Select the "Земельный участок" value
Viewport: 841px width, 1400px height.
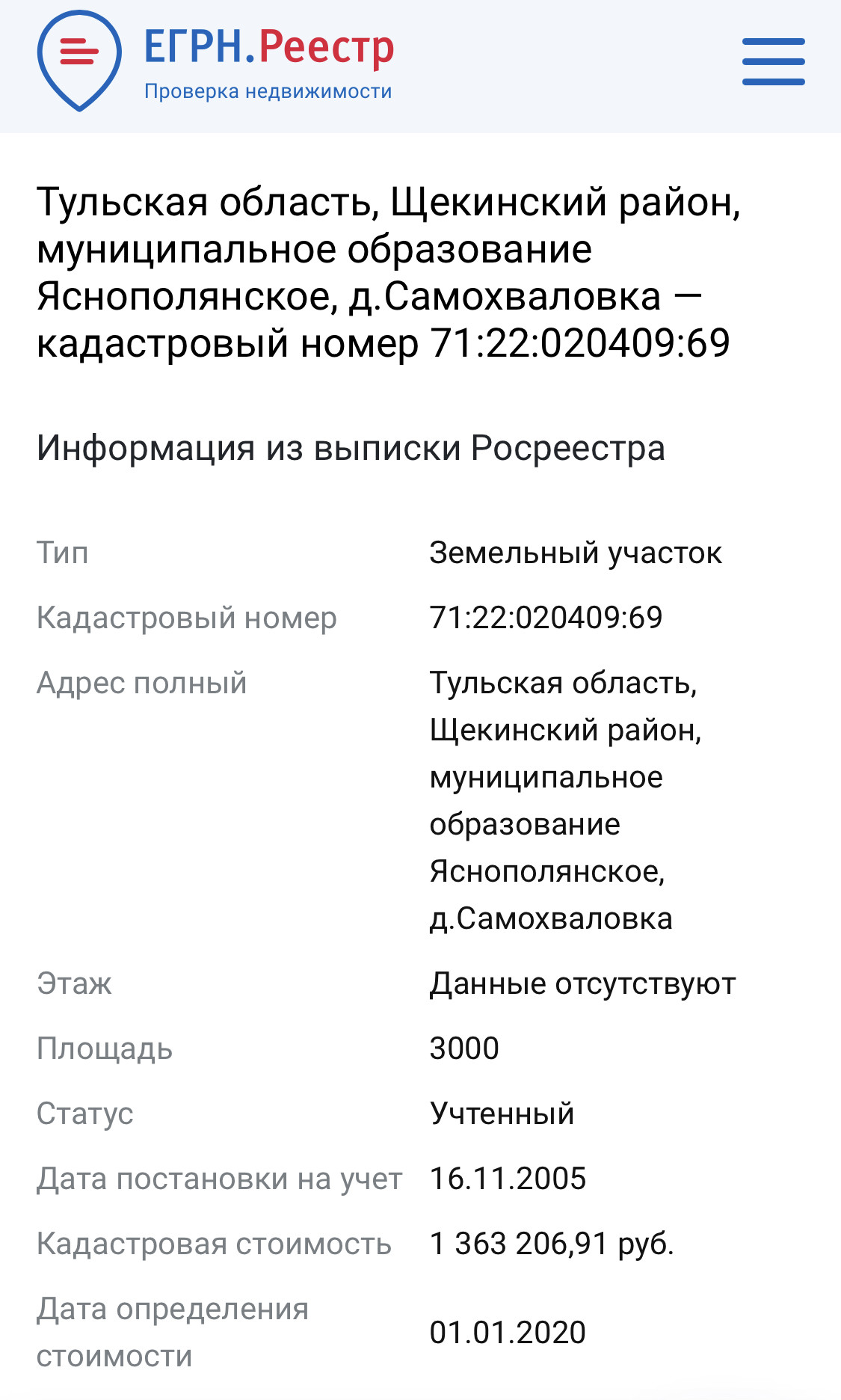pyautogui.click(x=576, y=553)
